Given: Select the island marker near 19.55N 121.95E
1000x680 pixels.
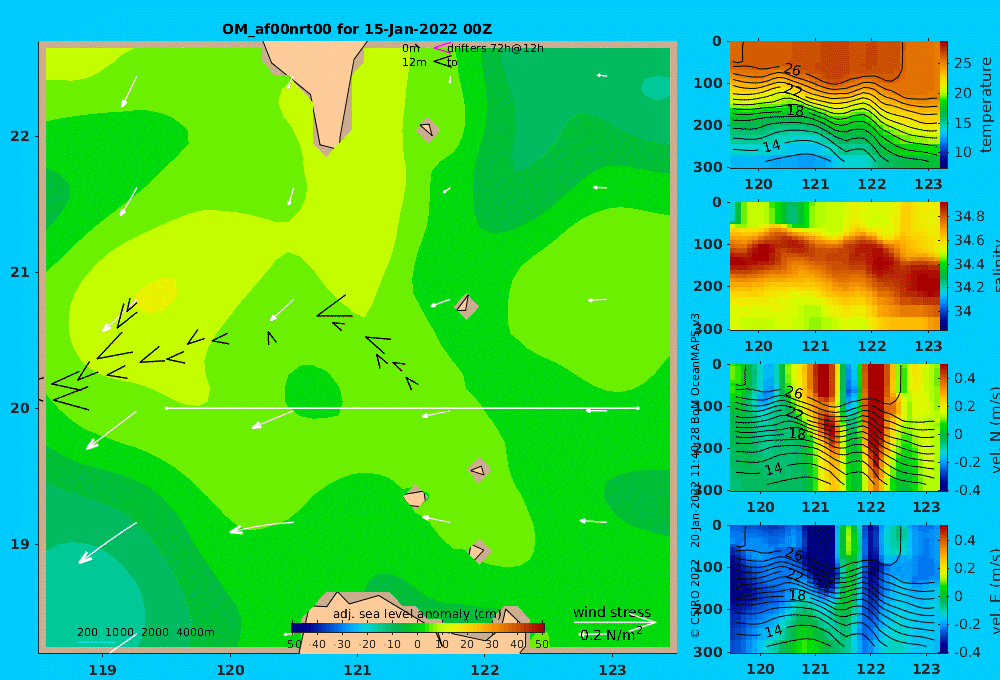Looking at the screenshot, I should click(479, 471).
